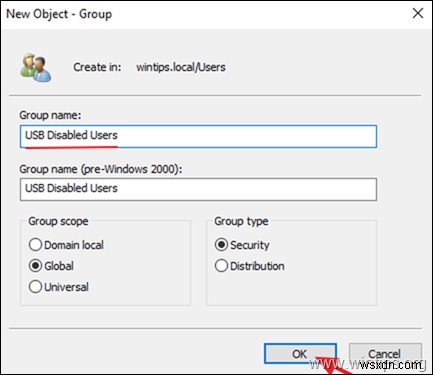Viewport: 433px width, 375px height.
Task: Select the Domain local scope option
Action: 66,245
